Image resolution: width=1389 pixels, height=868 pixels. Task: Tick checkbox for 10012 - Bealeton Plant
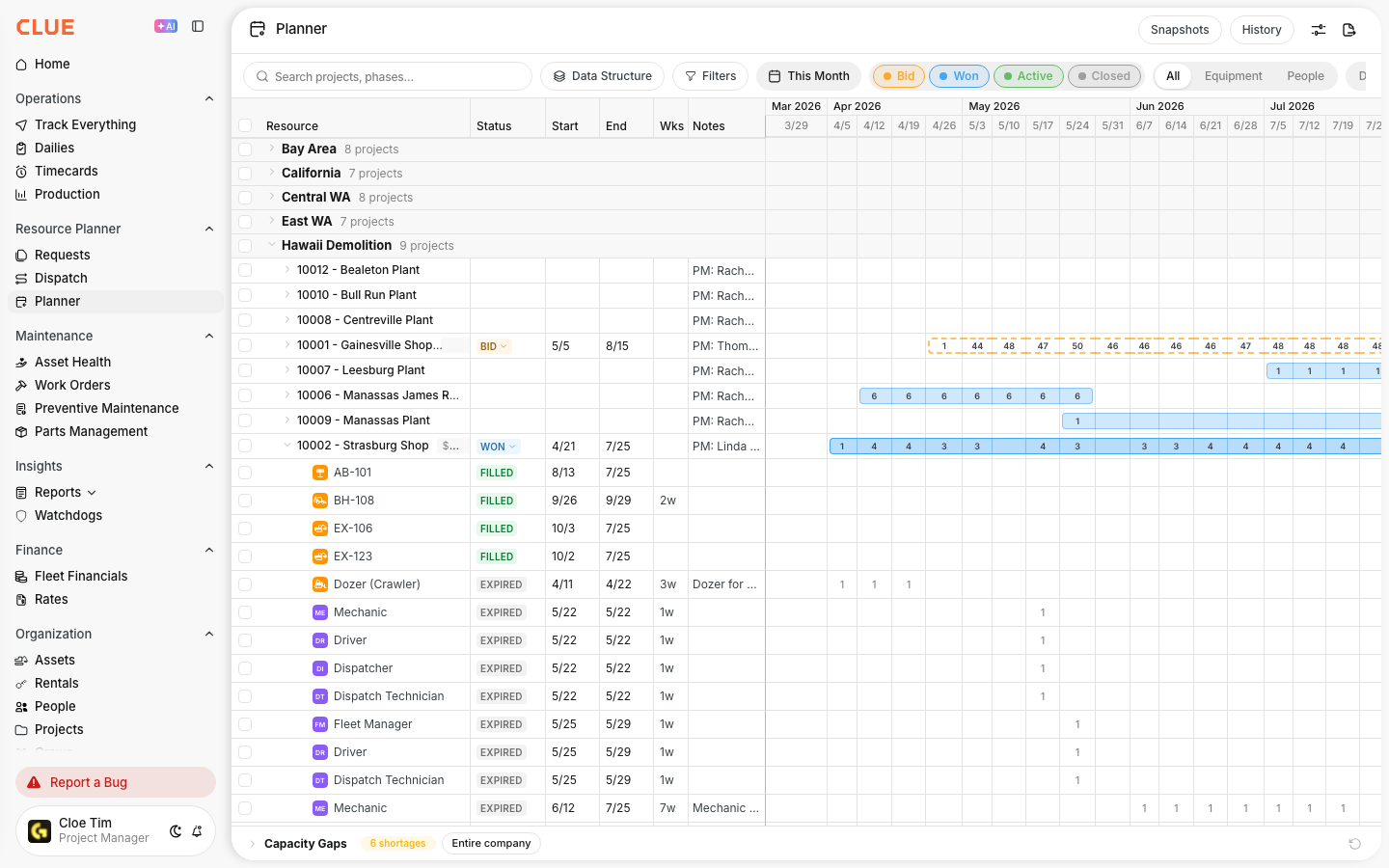coord(245,270)
